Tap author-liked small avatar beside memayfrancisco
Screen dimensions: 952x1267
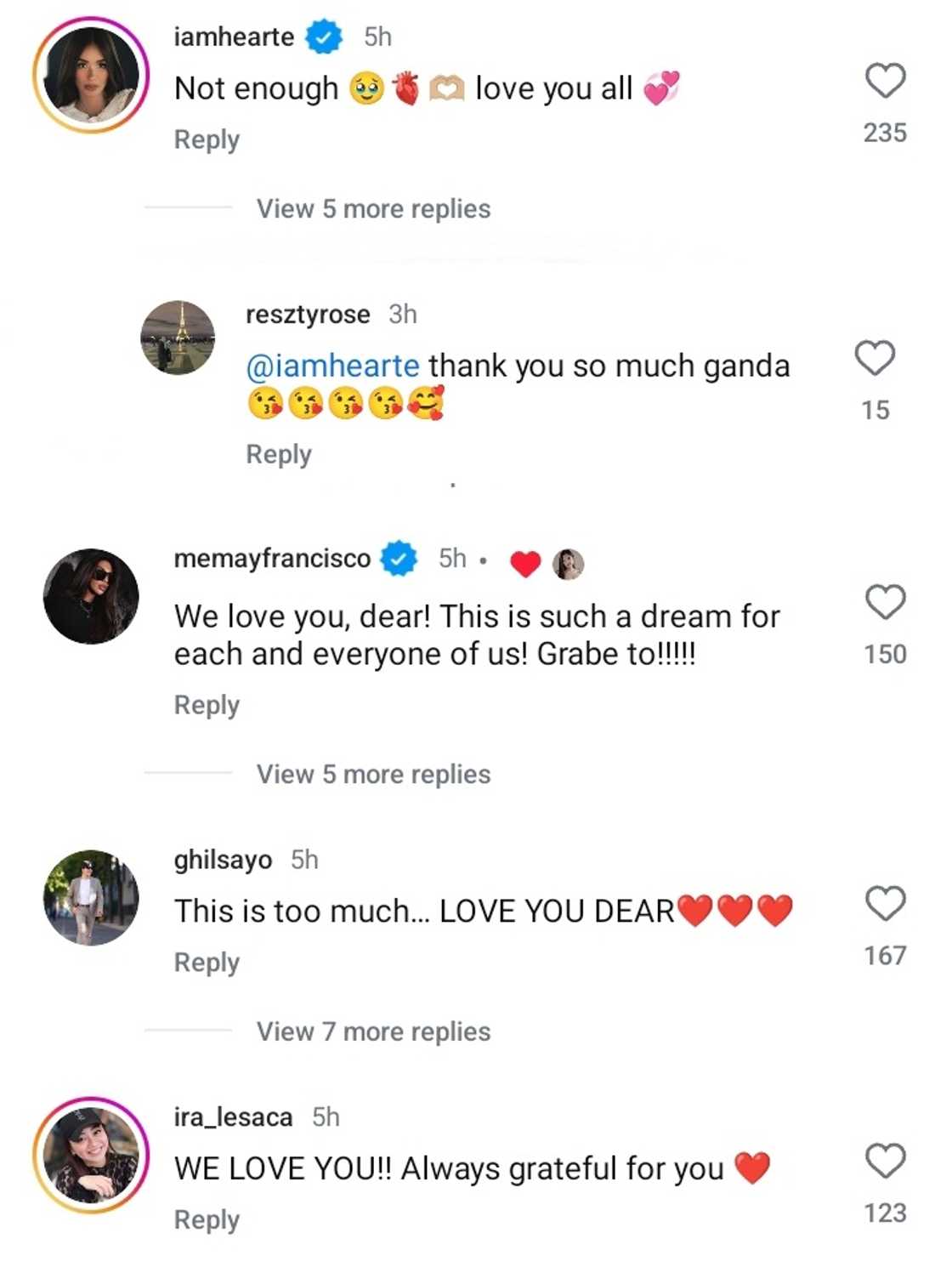coord(568,563)
